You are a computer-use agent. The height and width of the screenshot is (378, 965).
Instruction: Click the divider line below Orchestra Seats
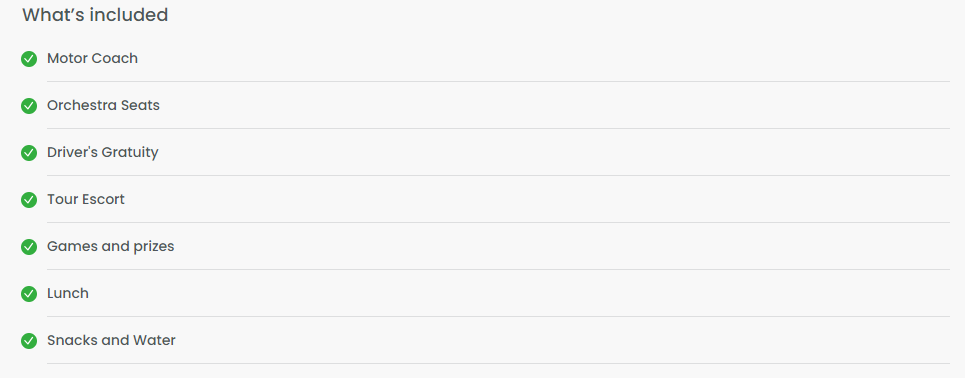point(499,129)
